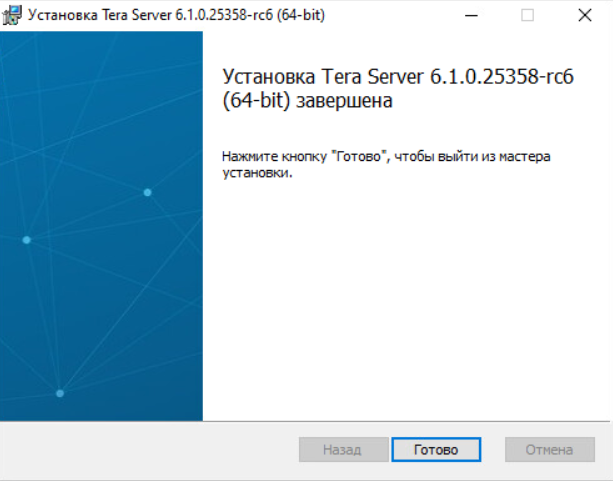Minimize the installer window
Viewport: 613px width, 481px height.
click(471, 15)
